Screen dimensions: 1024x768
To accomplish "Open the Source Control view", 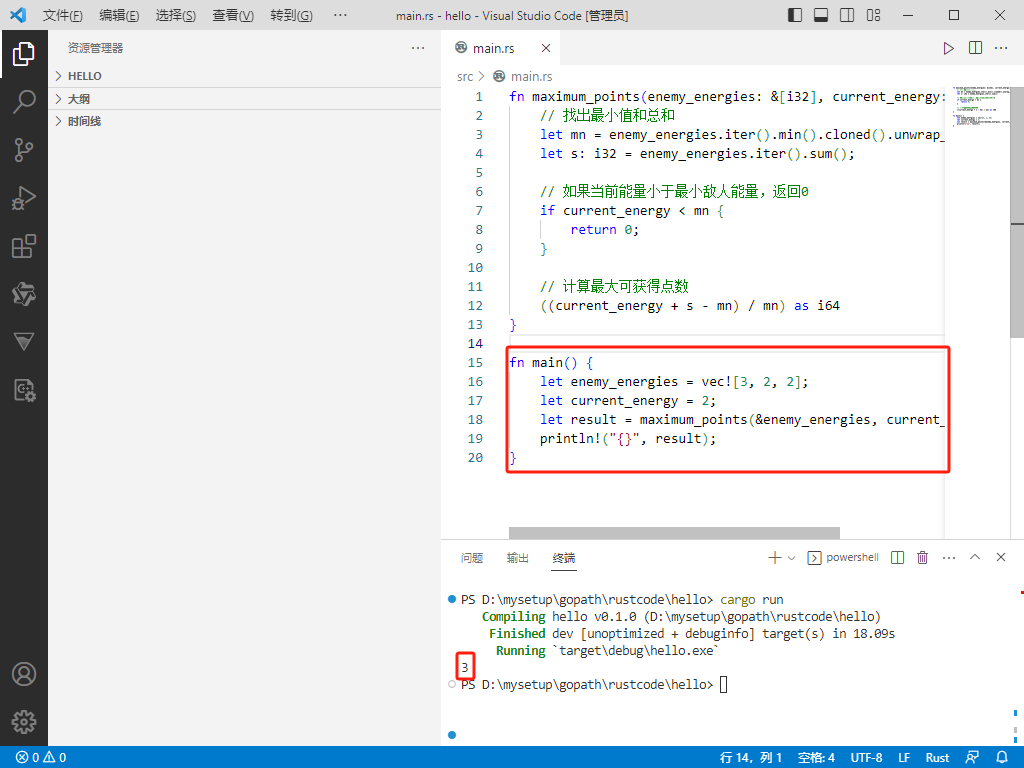I will click(x=24, y=150).
